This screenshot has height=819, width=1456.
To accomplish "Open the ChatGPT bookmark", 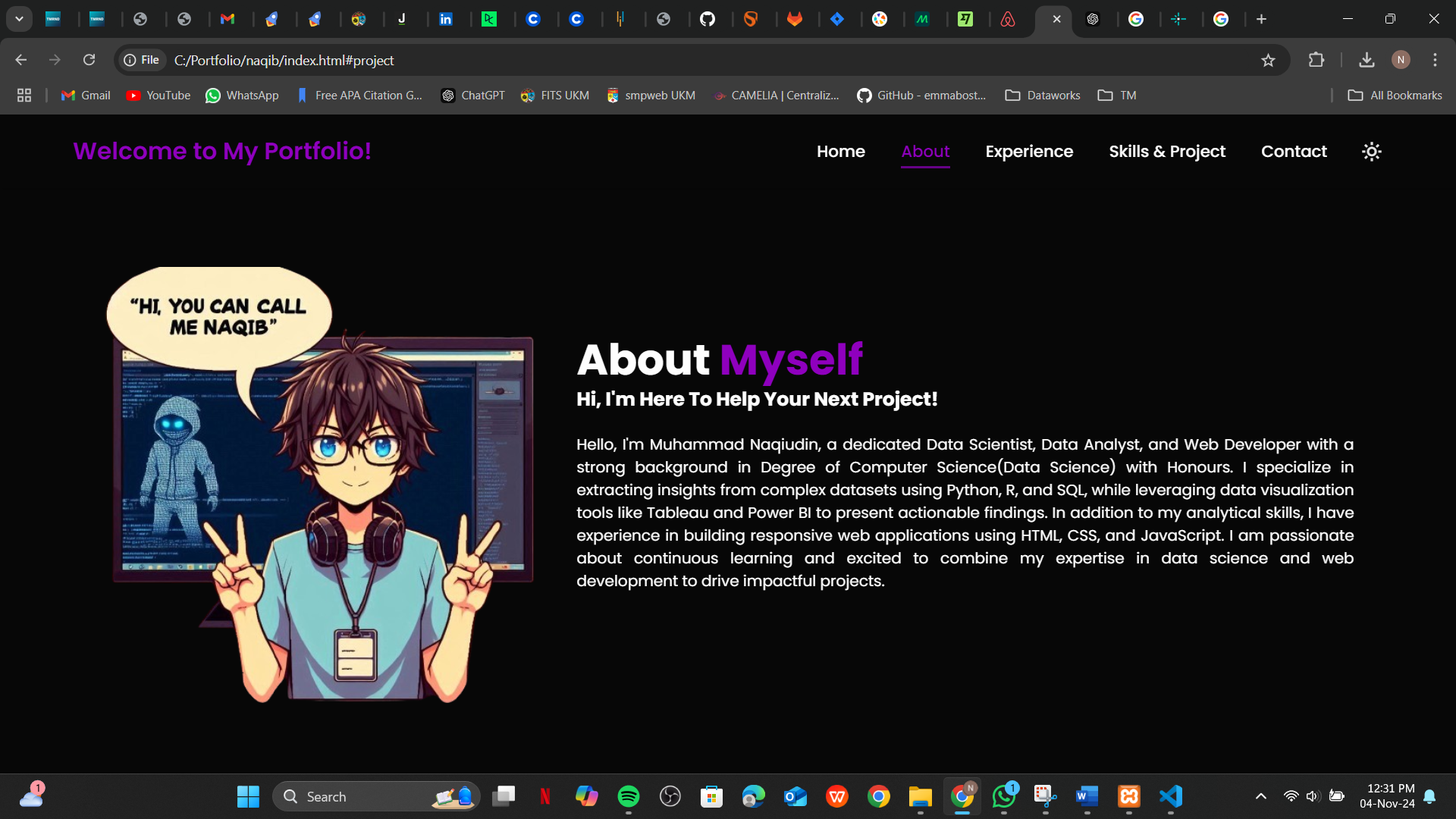I will point(472,95).
